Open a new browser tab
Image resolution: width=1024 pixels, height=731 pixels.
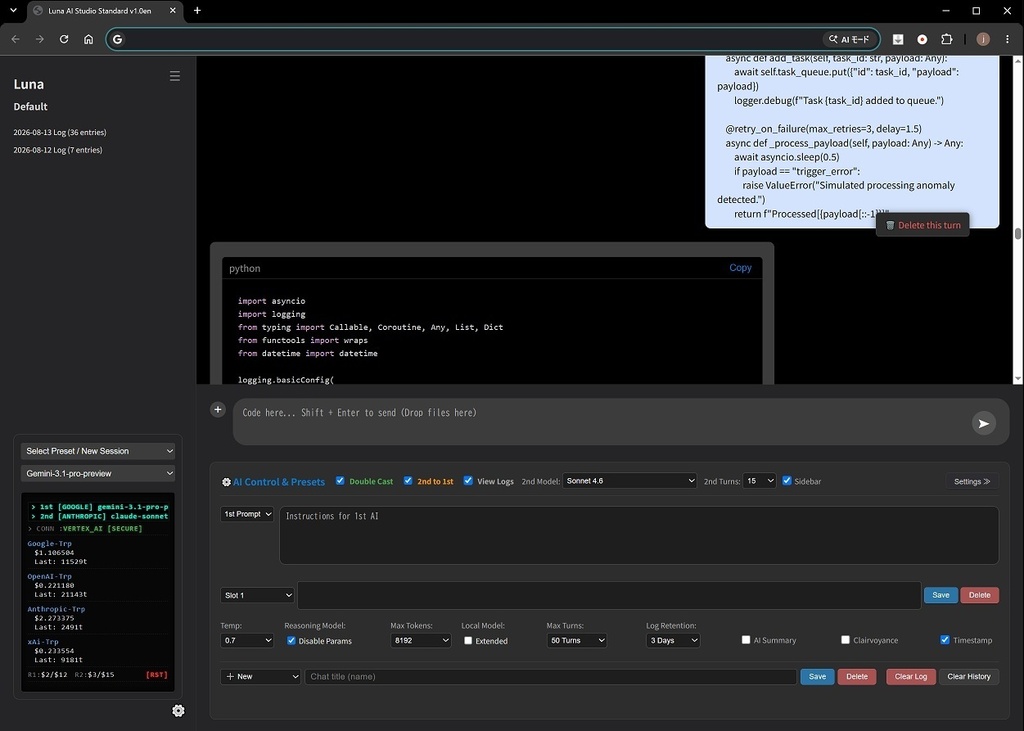(197, 10)
